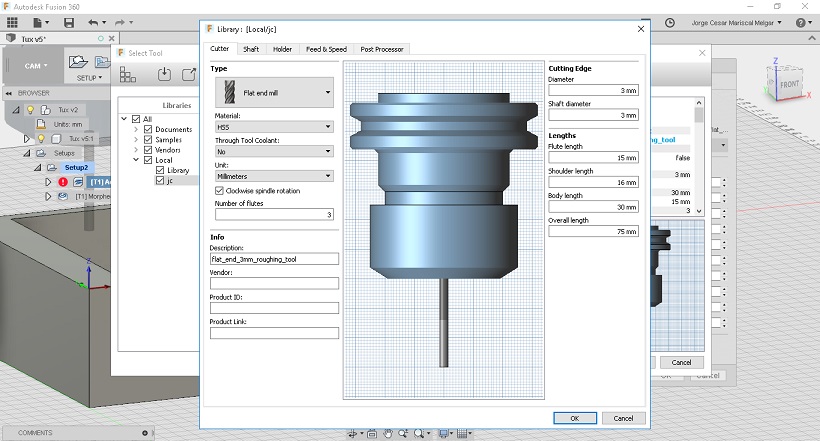Click the Zoom Window magnifier icon
The image size is (820, 441).
(420, 434)
